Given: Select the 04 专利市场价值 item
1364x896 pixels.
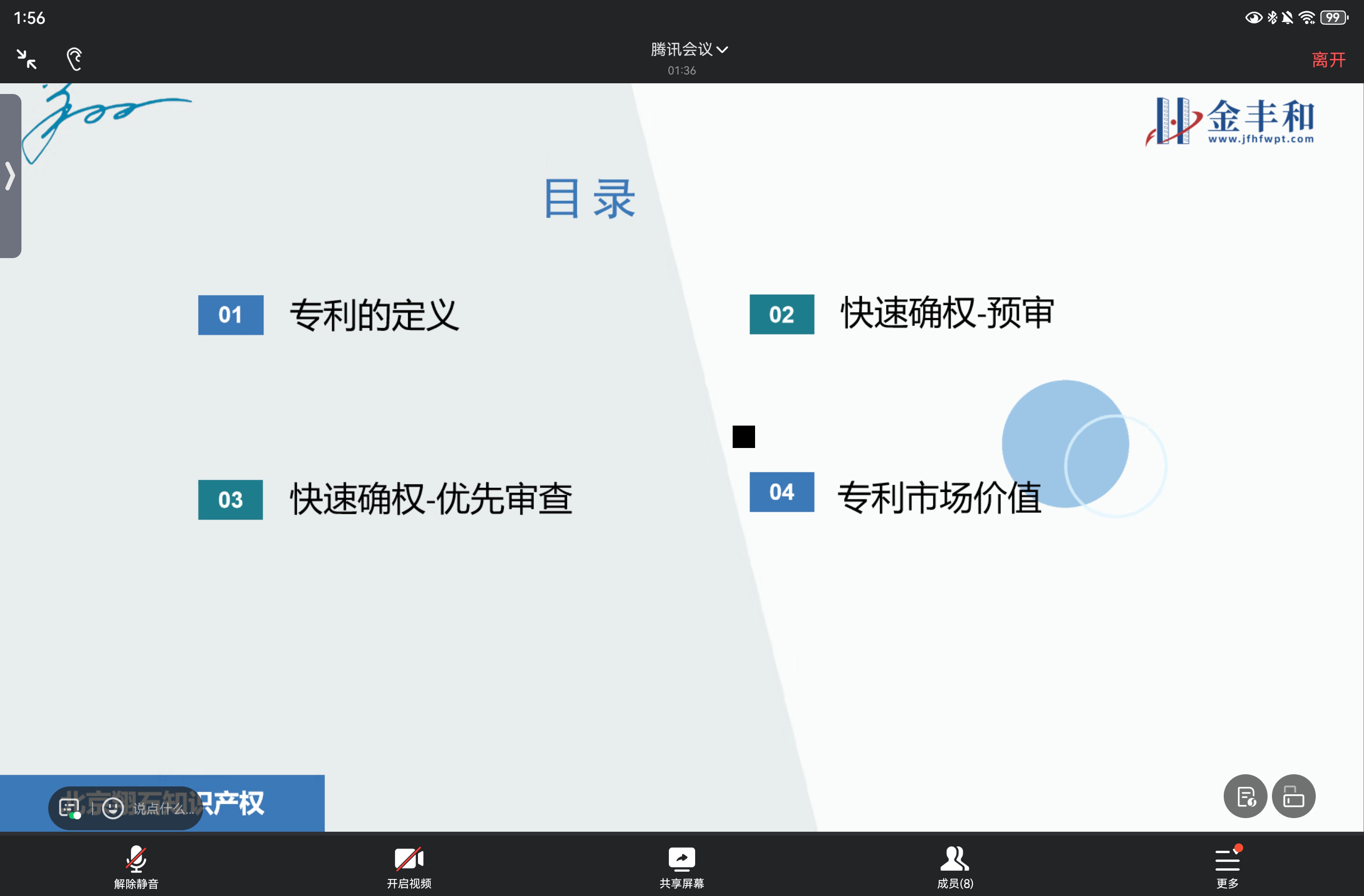Looking at the screenshot, I should [939, 496].
